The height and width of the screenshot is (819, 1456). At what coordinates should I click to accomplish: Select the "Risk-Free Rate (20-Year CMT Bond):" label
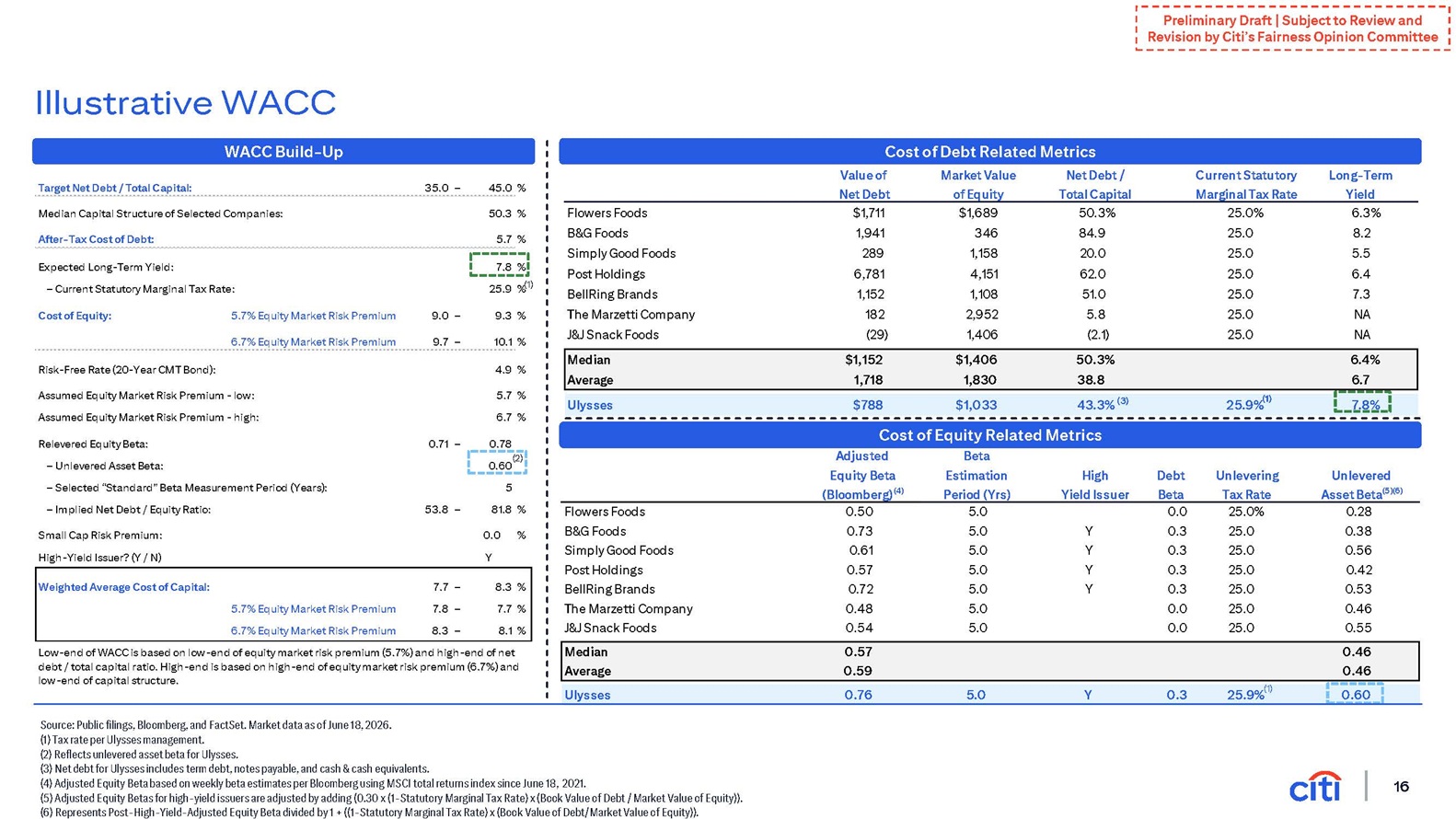tap(127, 370)
